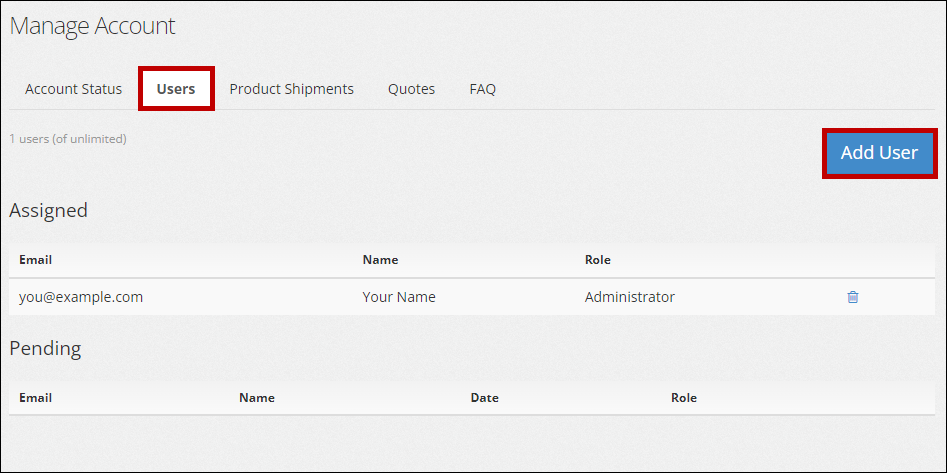Screen dimensions: 947x473
Task: Click Role column header in Pending table
Action: point(683,398)
